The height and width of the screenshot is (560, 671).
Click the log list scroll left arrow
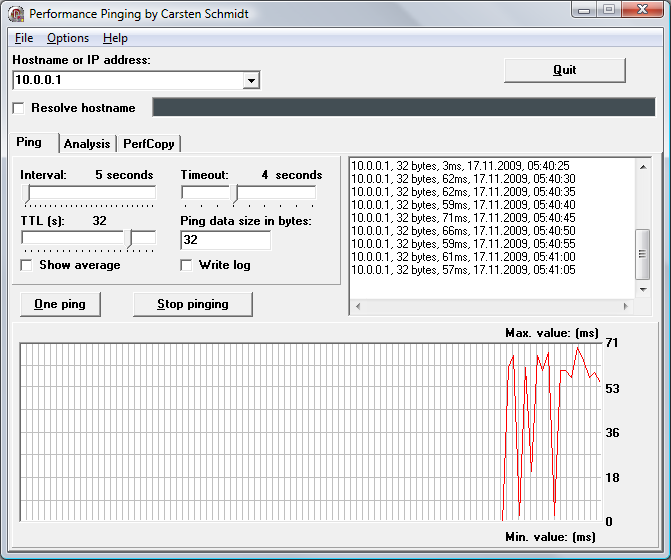(x=358, y=306)
